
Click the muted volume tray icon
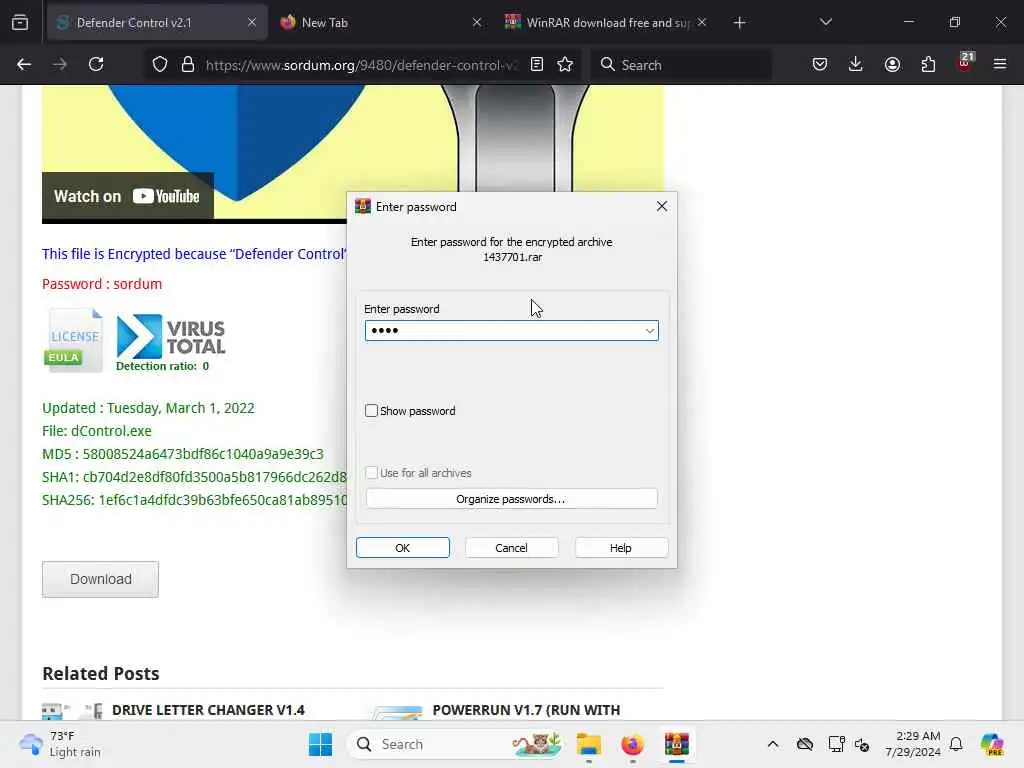point(862,745)
